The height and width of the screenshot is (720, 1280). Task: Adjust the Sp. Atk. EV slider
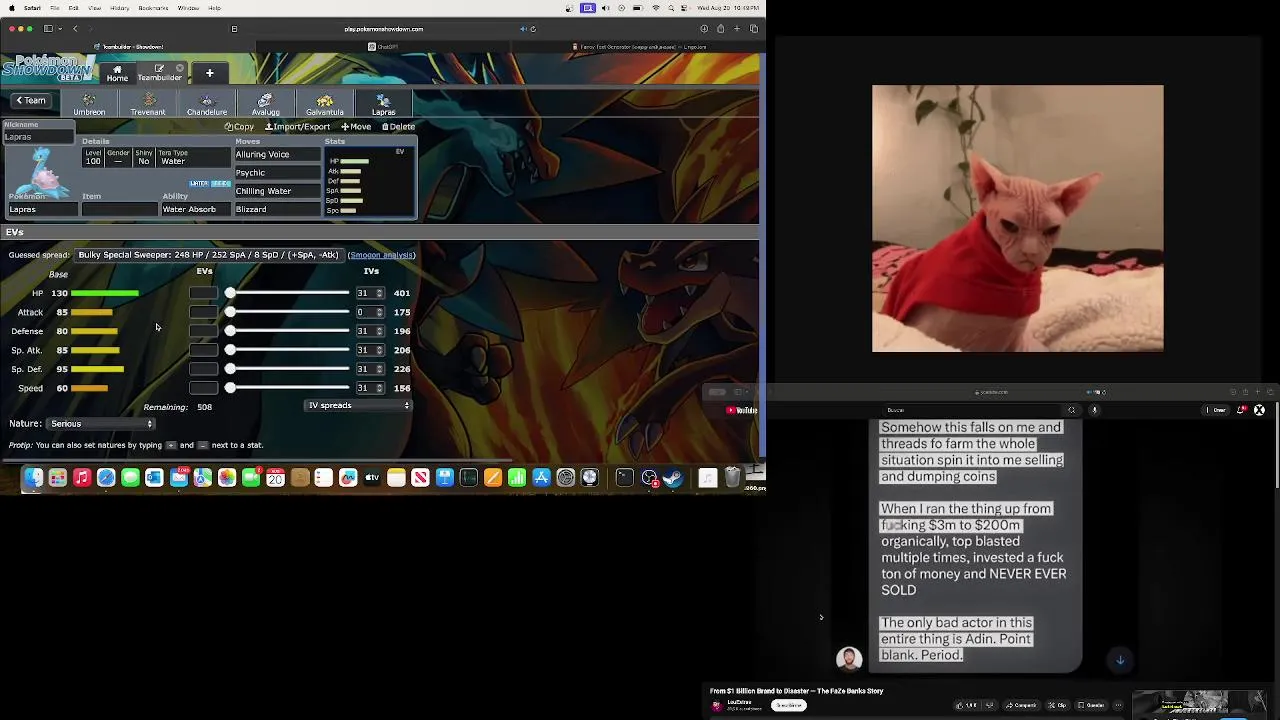288,350
